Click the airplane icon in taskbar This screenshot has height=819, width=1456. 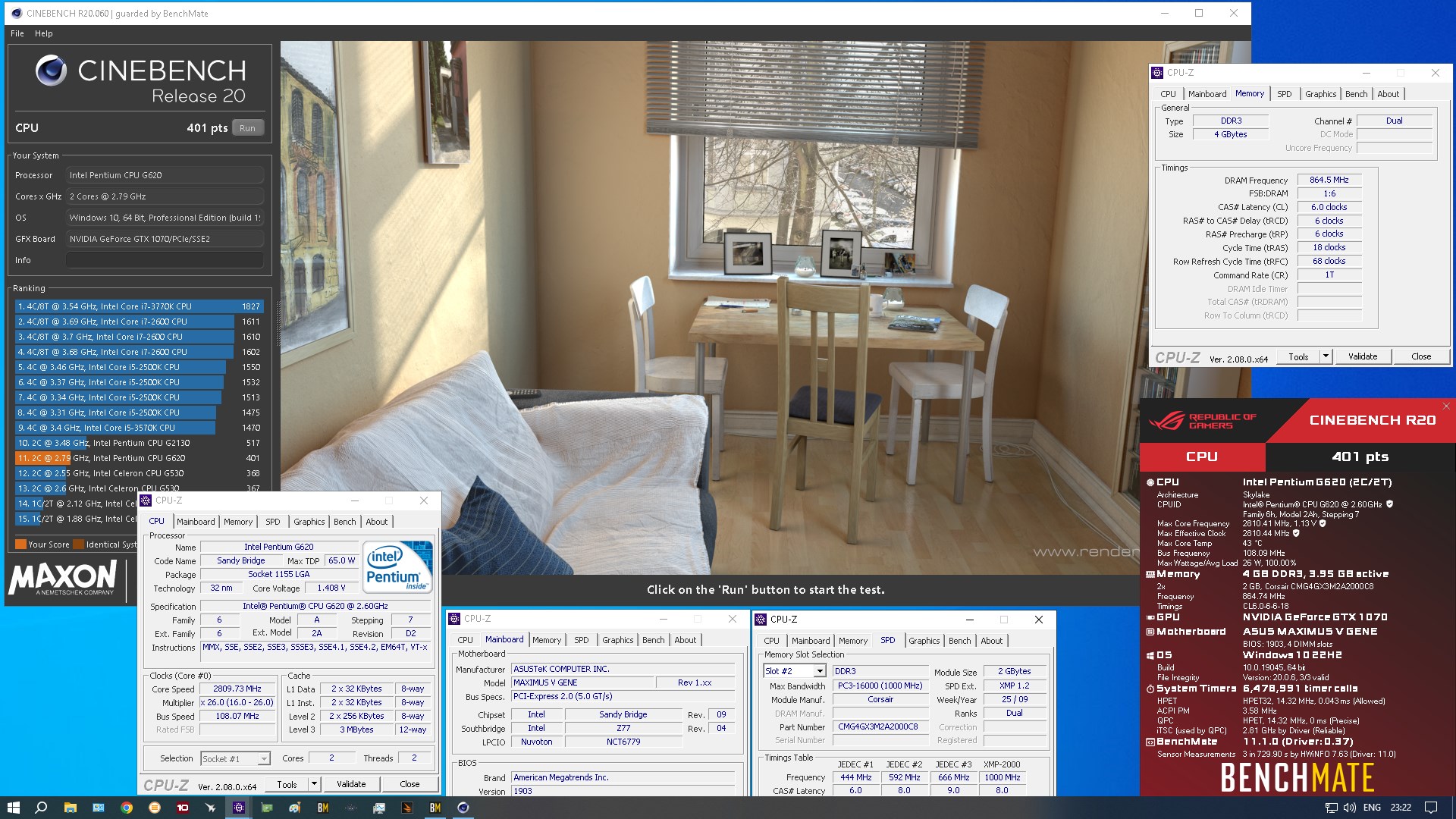tap(211, 808)
